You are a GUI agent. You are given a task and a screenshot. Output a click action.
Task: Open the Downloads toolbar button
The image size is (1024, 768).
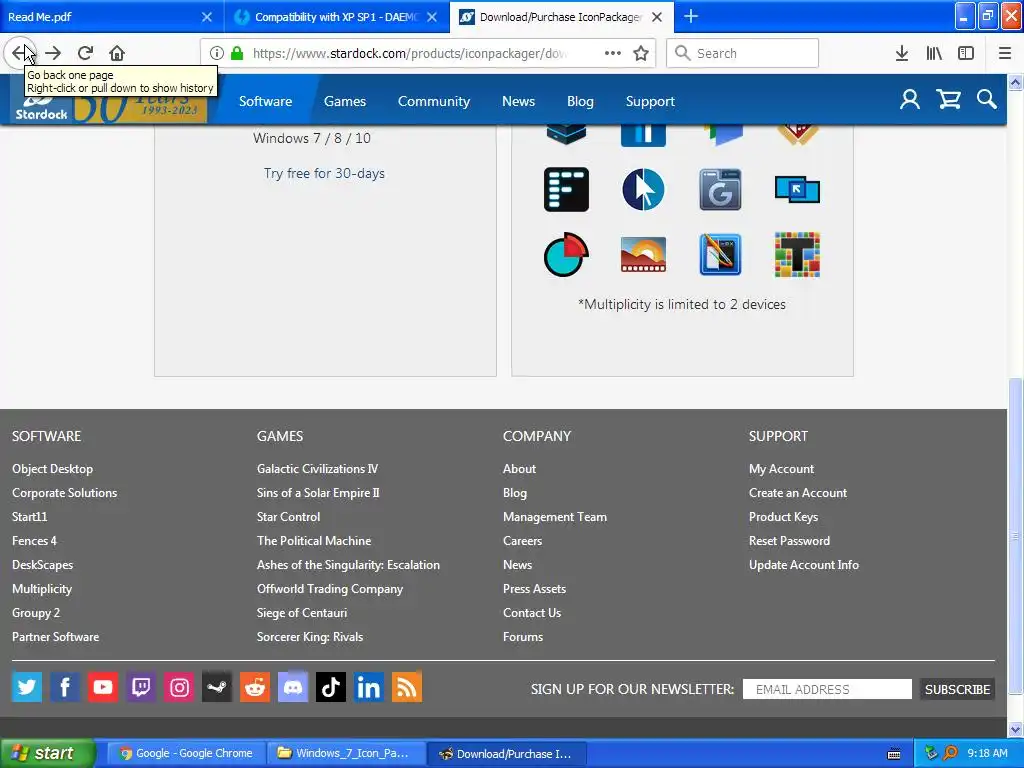pos(902,53)
